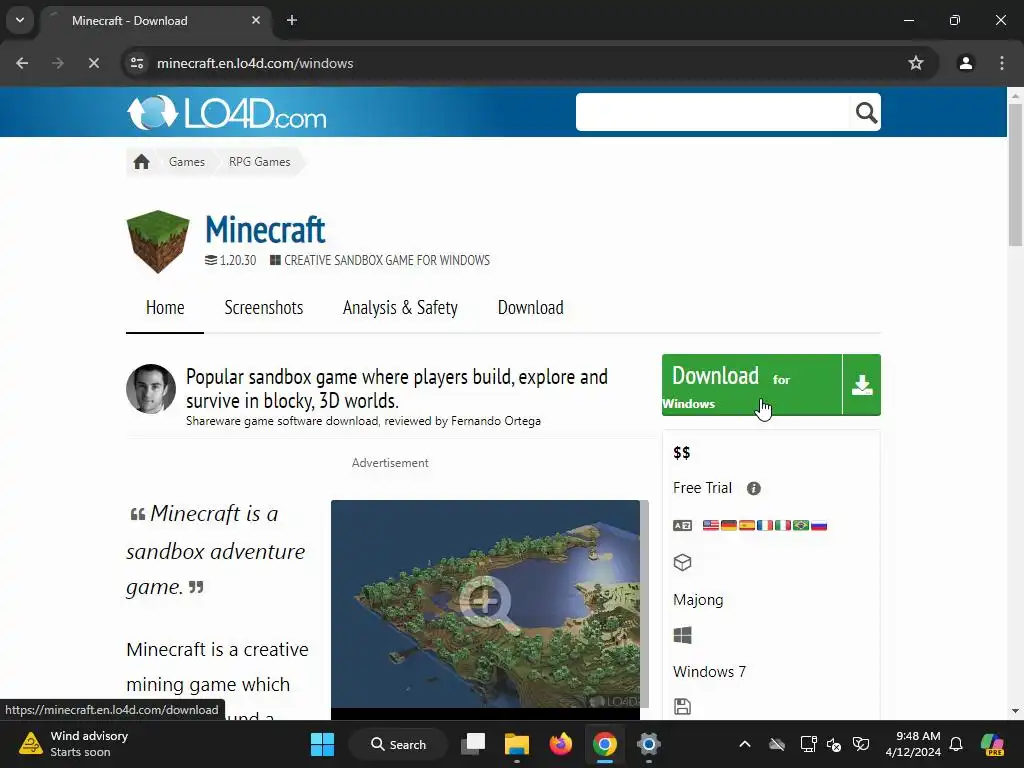Viewport: 1024px width, 768px height.
Task: Click the German flag icon
Action: pos(729,526)
